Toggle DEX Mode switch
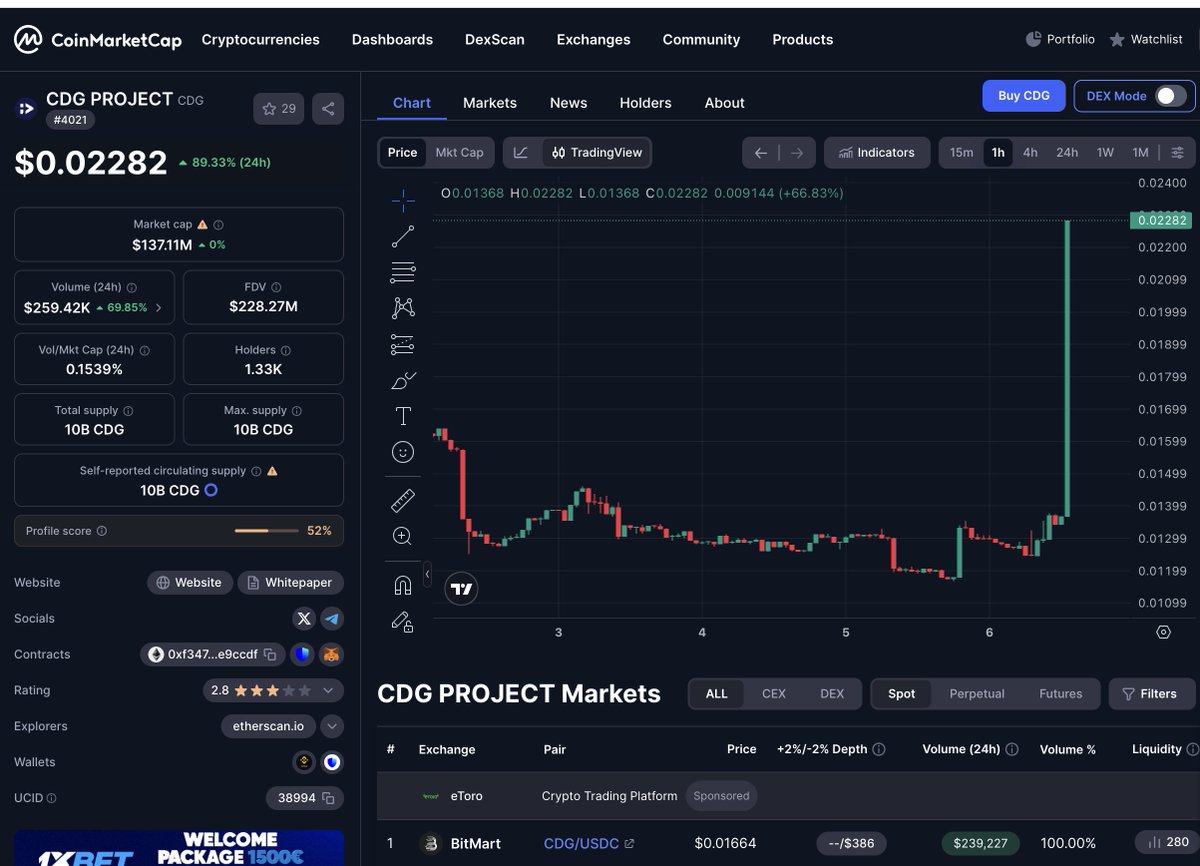The height and width of the screenshot is (866, 1200). [1171, 96]
